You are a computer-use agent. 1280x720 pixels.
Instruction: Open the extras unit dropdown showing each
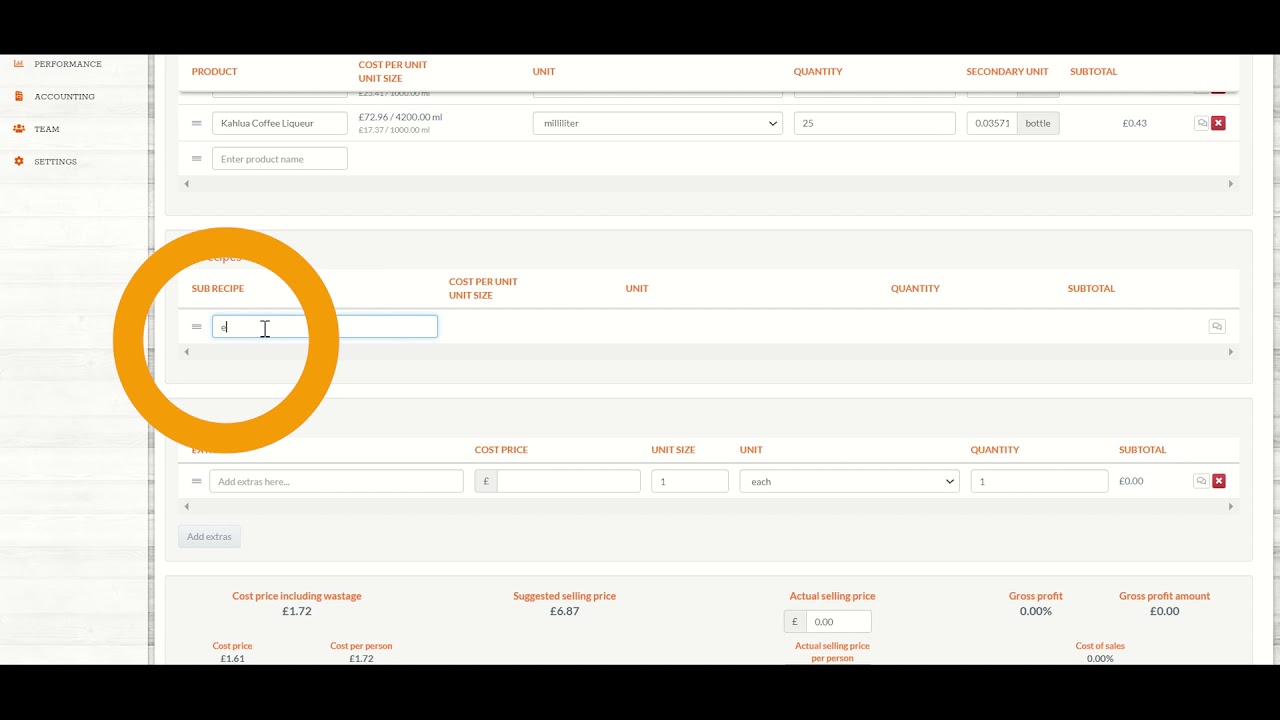(849, 481)
